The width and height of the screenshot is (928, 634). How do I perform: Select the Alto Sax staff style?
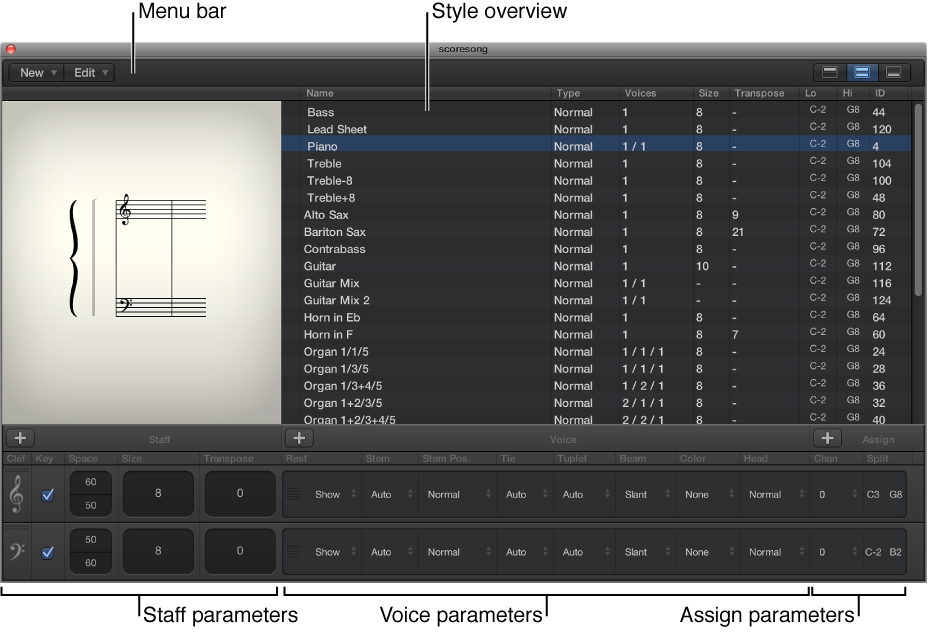click(x=326, y=215)
